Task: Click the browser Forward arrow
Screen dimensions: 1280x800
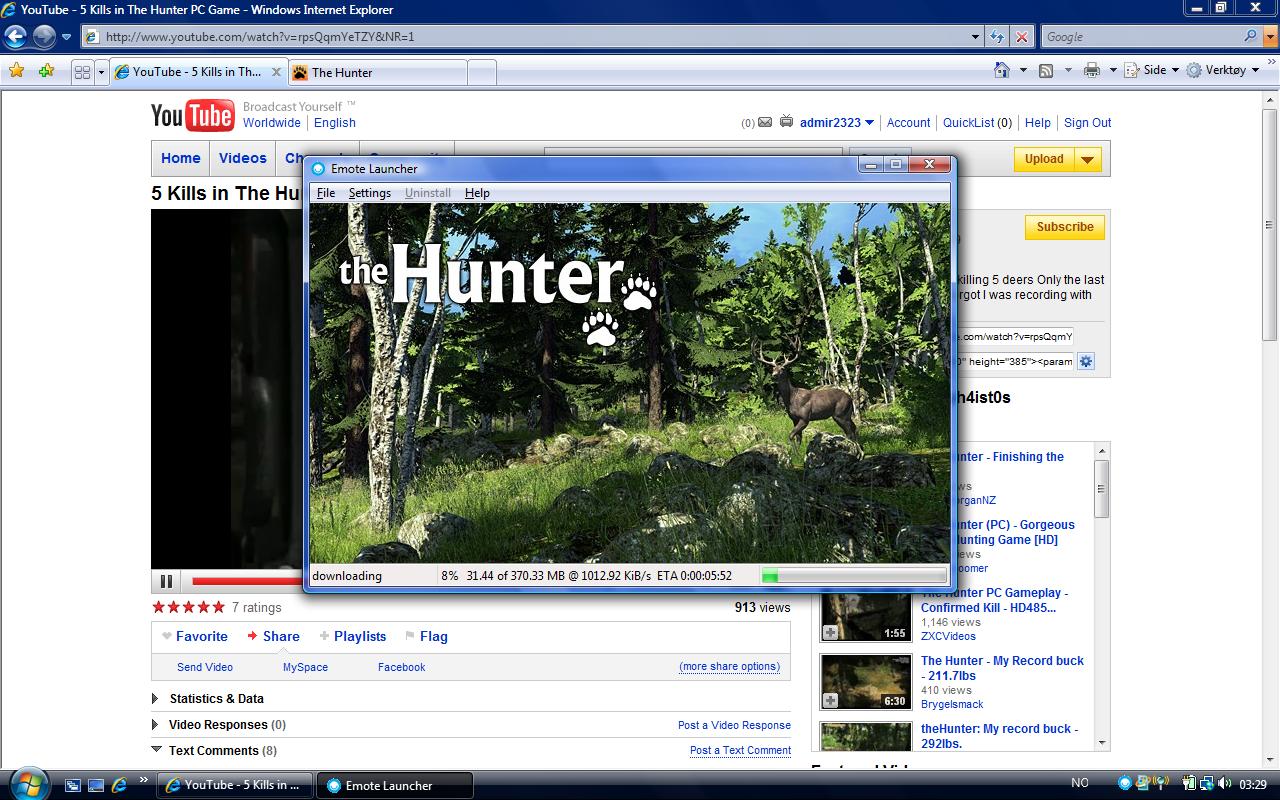Action: (x=44, y=37)
